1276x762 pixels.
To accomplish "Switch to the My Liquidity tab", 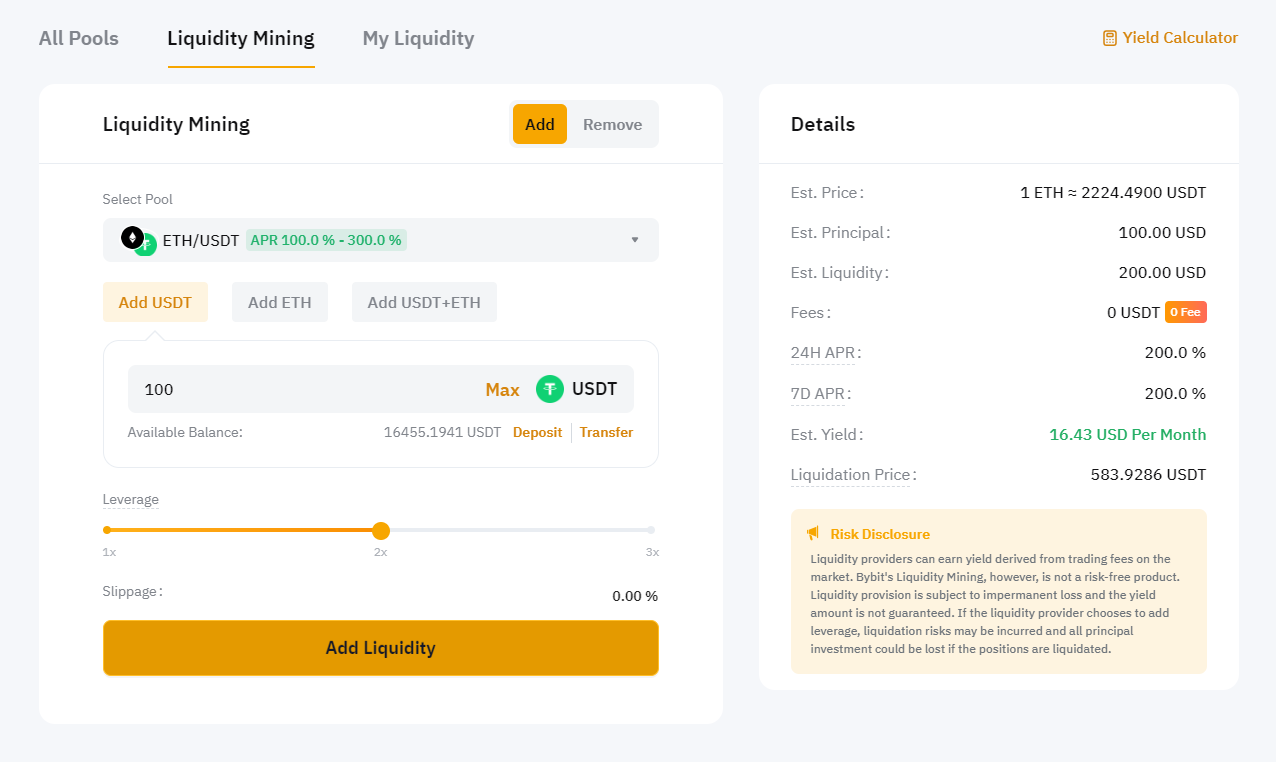I will pyautogui.click(x=418, y=38).
